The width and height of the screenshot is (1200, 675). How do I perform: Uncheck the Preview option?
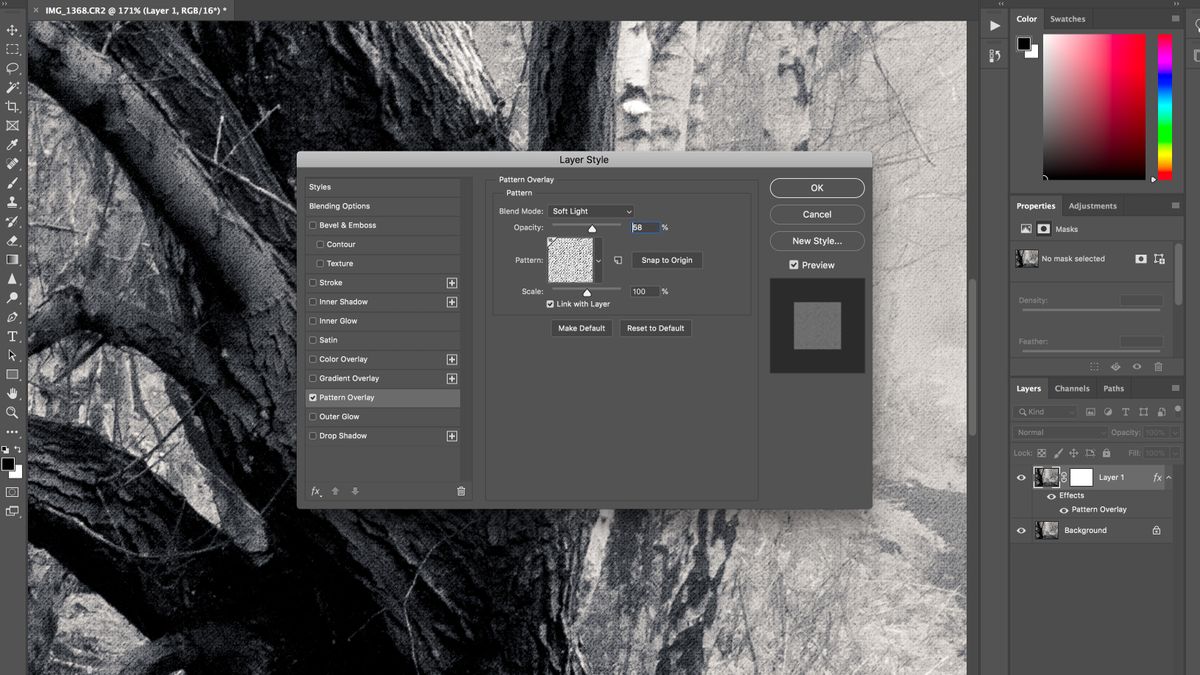[x=792, y=264]
